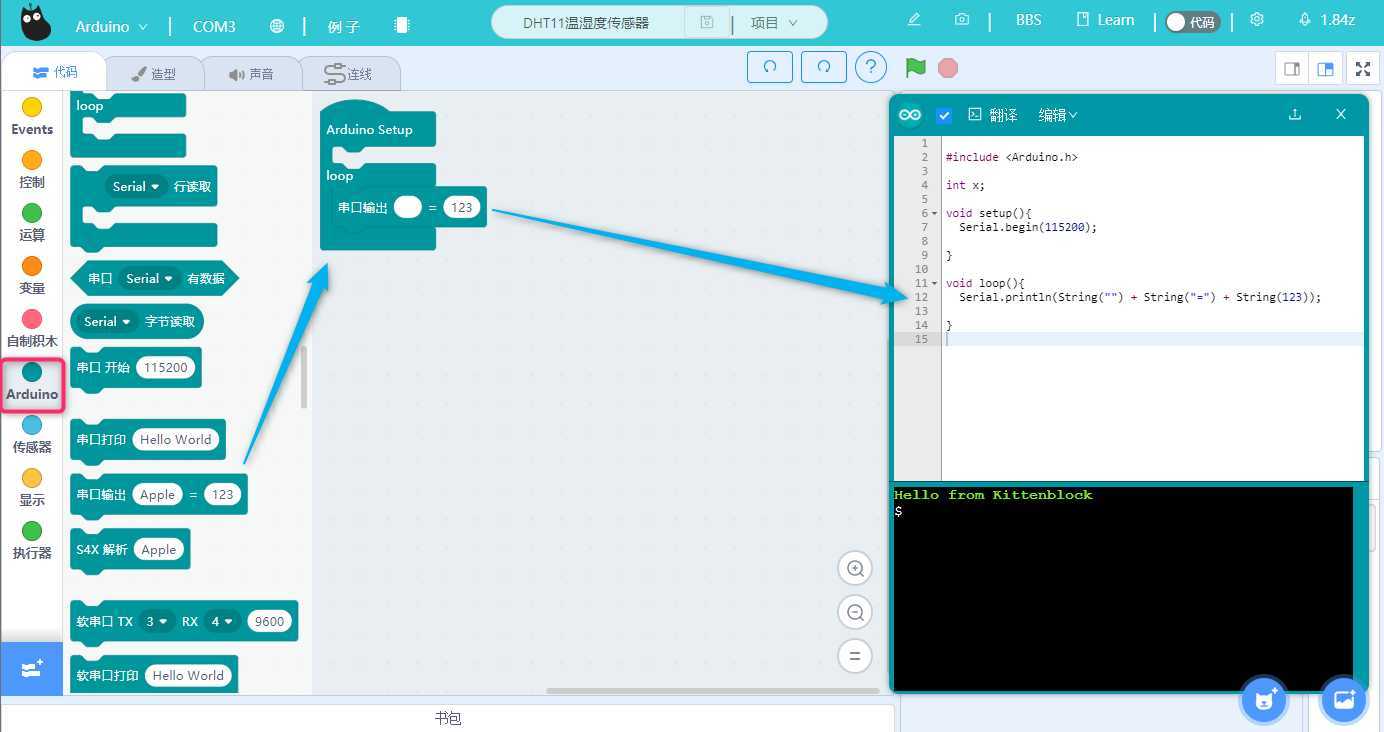
Task: Click the 115200 baud rate field
Action: point(166,367)
